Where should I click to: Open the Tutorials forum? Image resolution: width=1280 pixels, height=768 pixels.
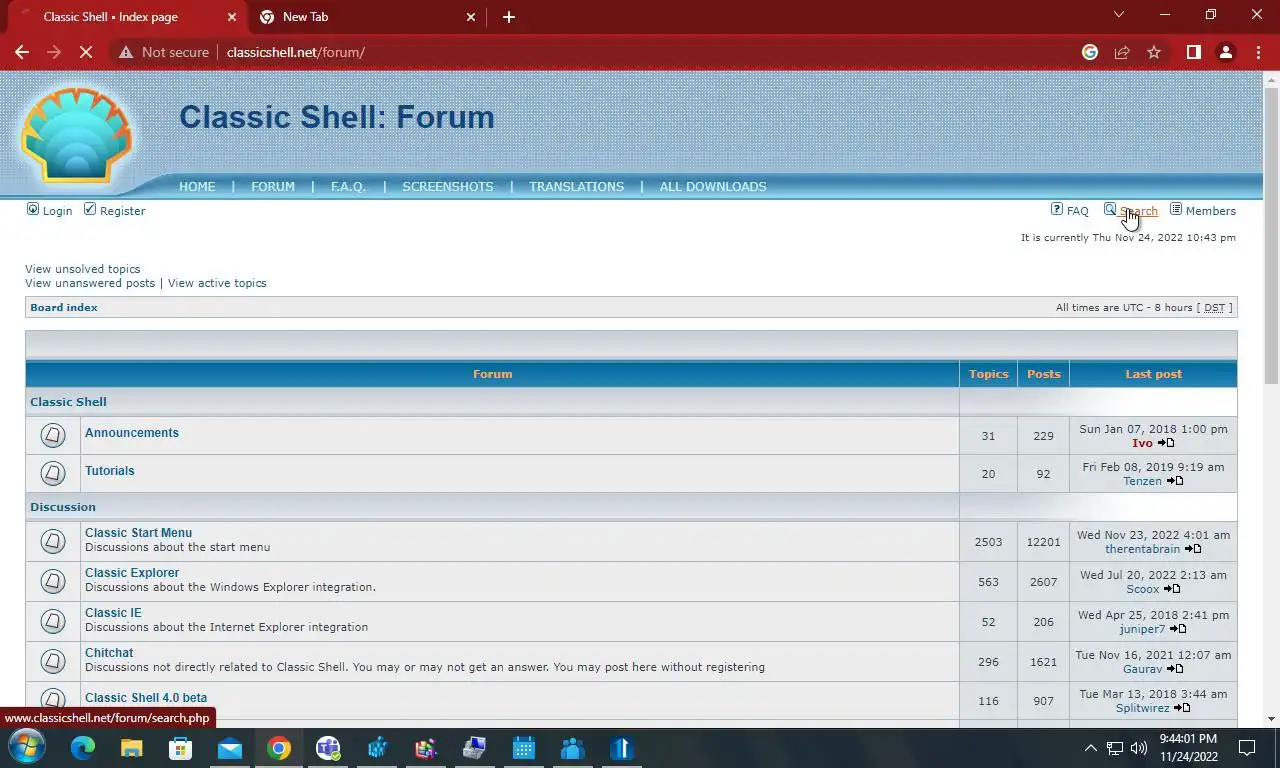(110, 471)
